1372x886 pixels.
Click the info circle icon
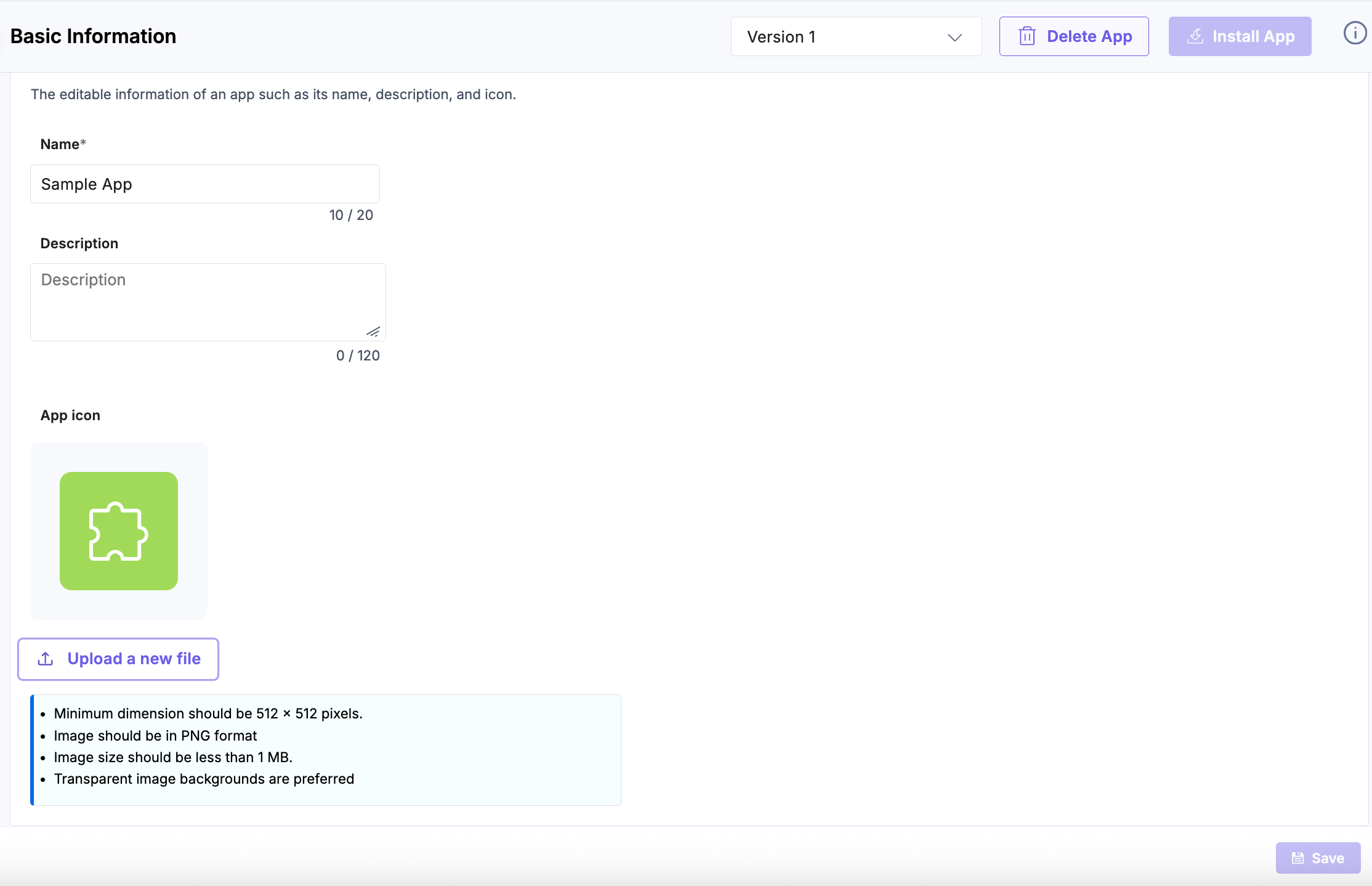click(x=1354, y=33)
